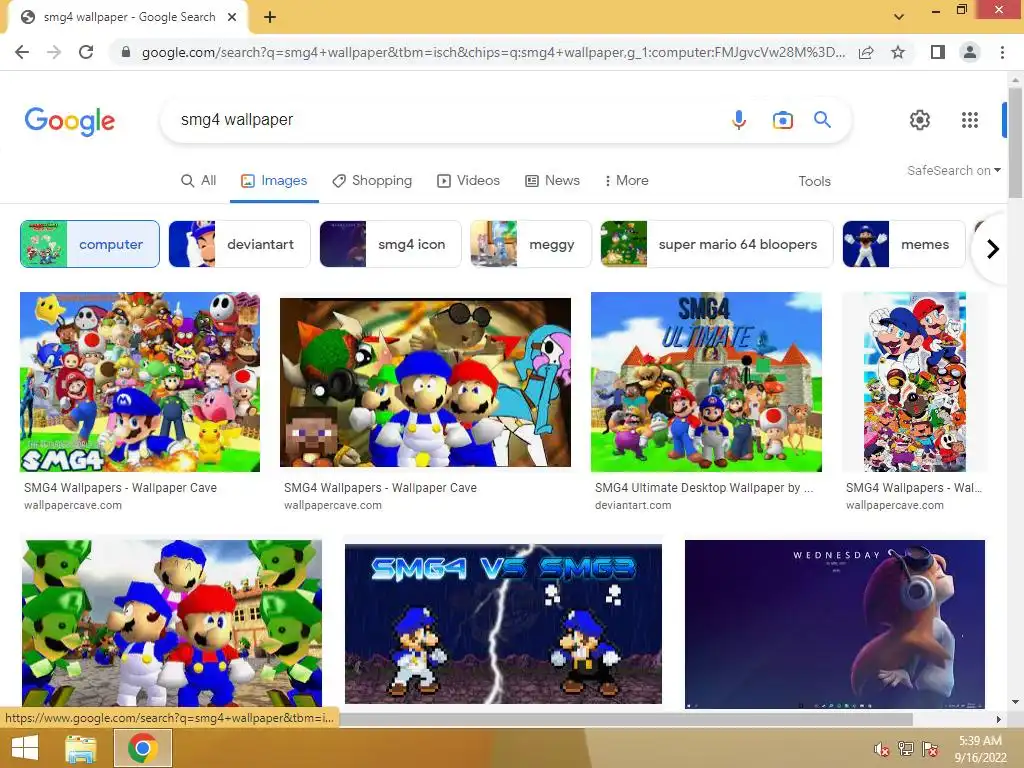The image size is (1024, 768).
Task: Click the blue magnifier search button
Action: pyautogui.click(x=822, y=120)
